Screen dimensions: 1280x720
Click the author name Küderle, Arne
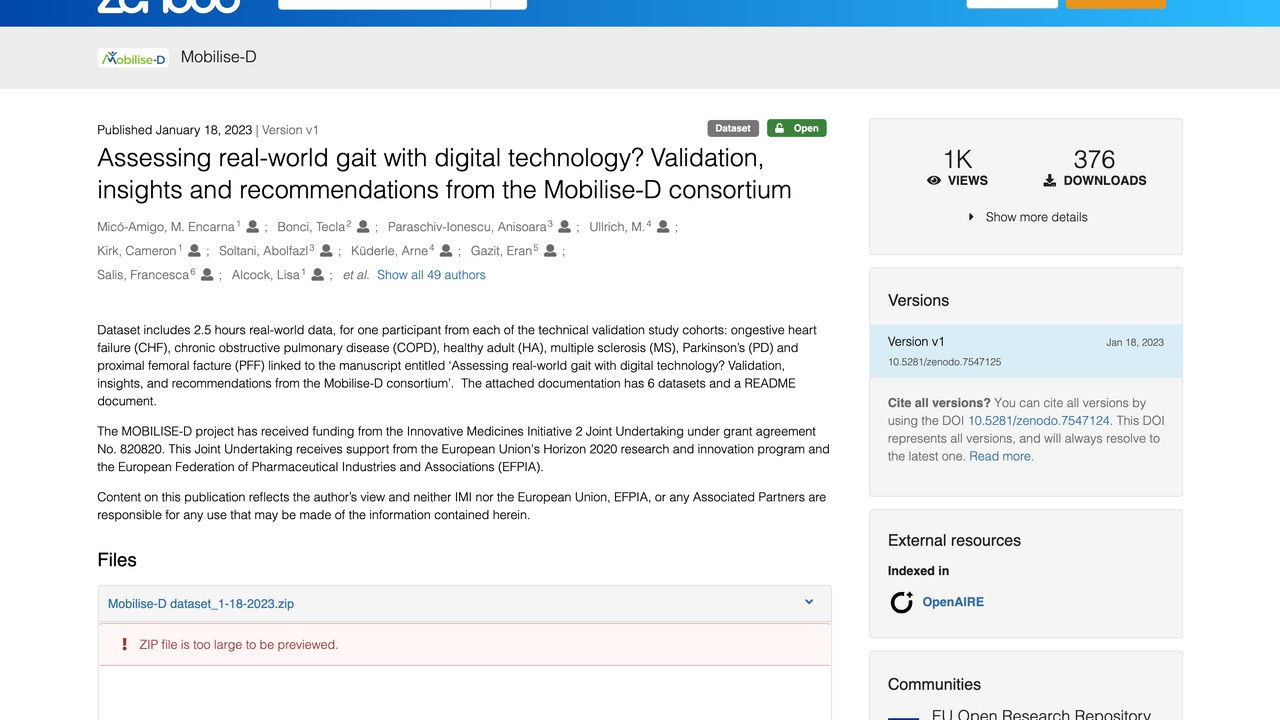390,251
